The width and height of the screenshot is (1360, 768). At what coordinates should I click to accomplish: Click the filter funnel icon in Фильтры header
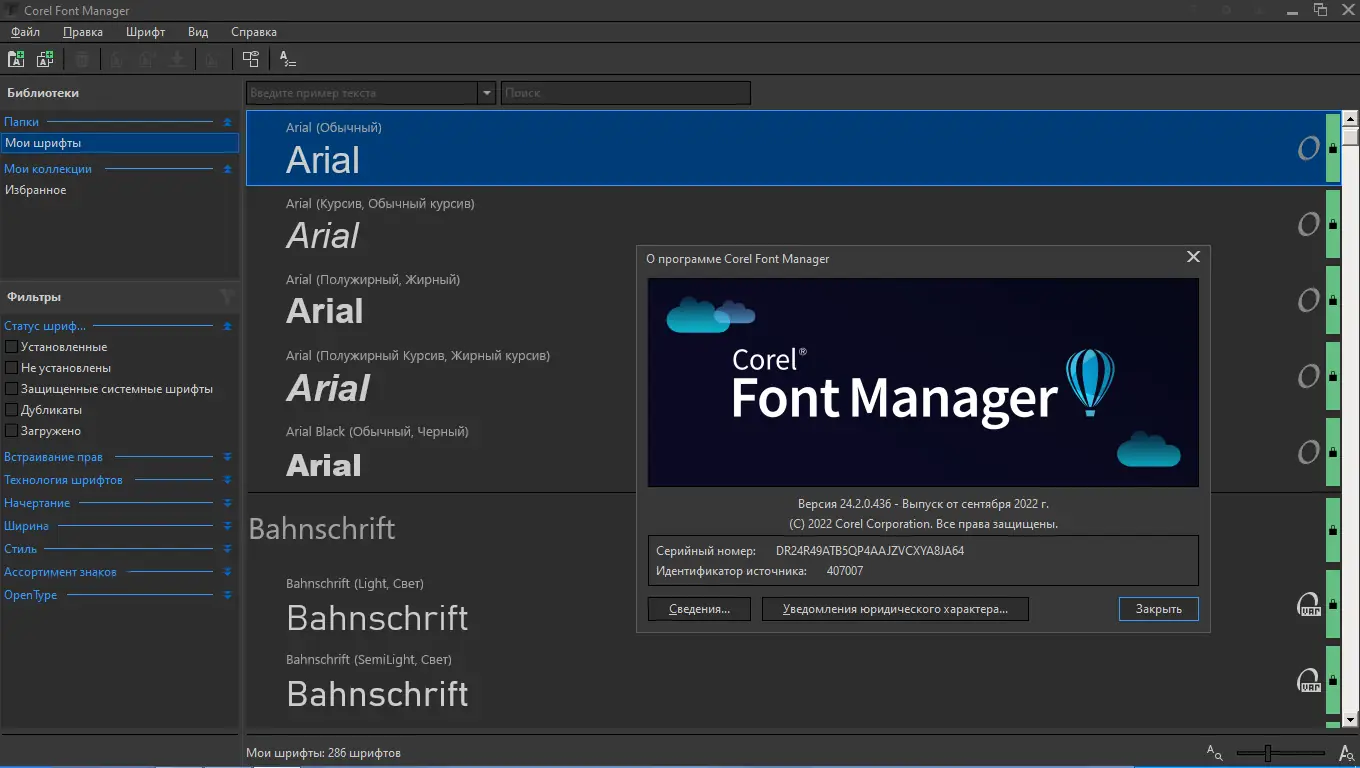tap(227, 297)
